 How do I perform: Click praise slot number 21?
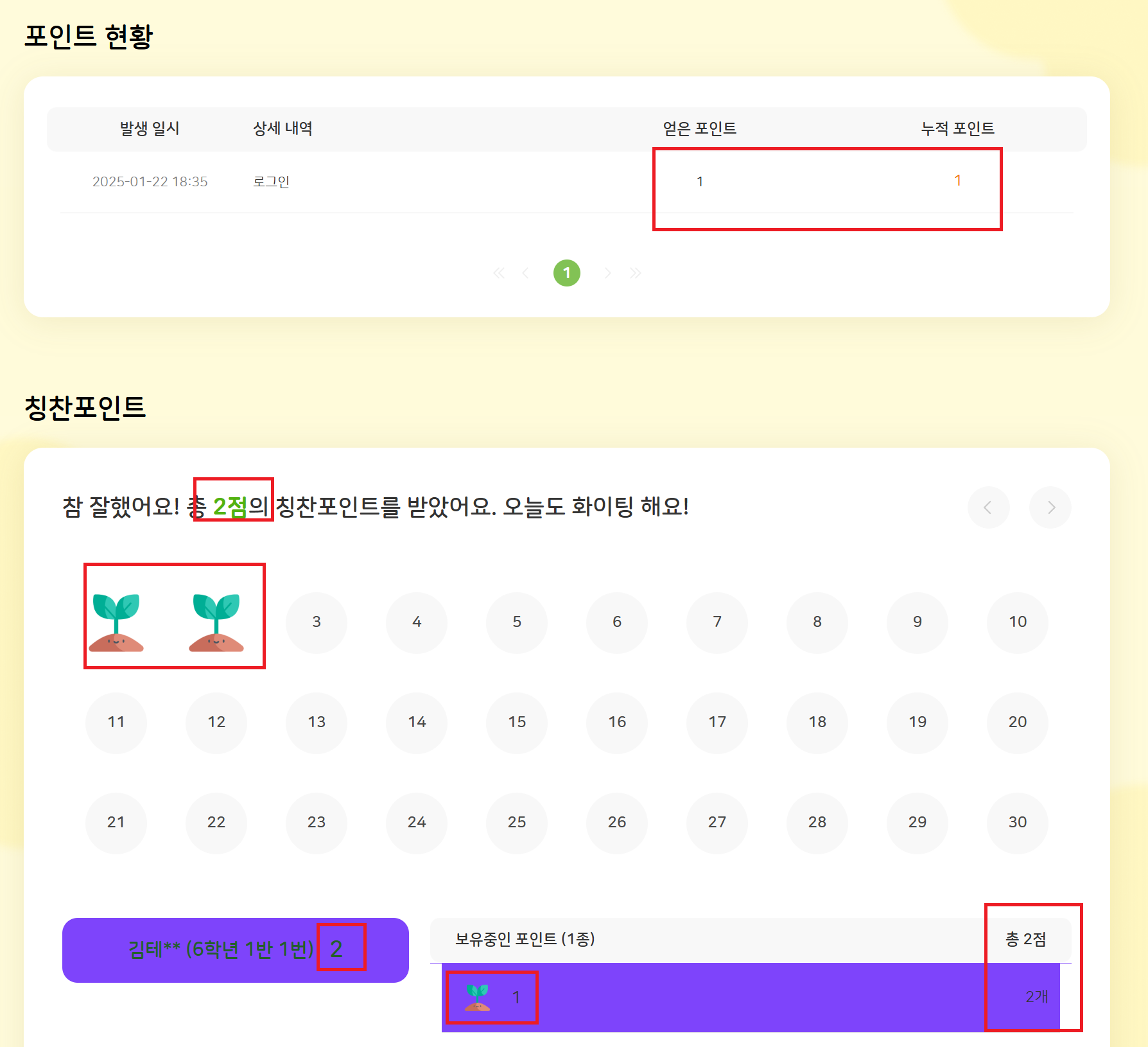(x=116, y=822)
